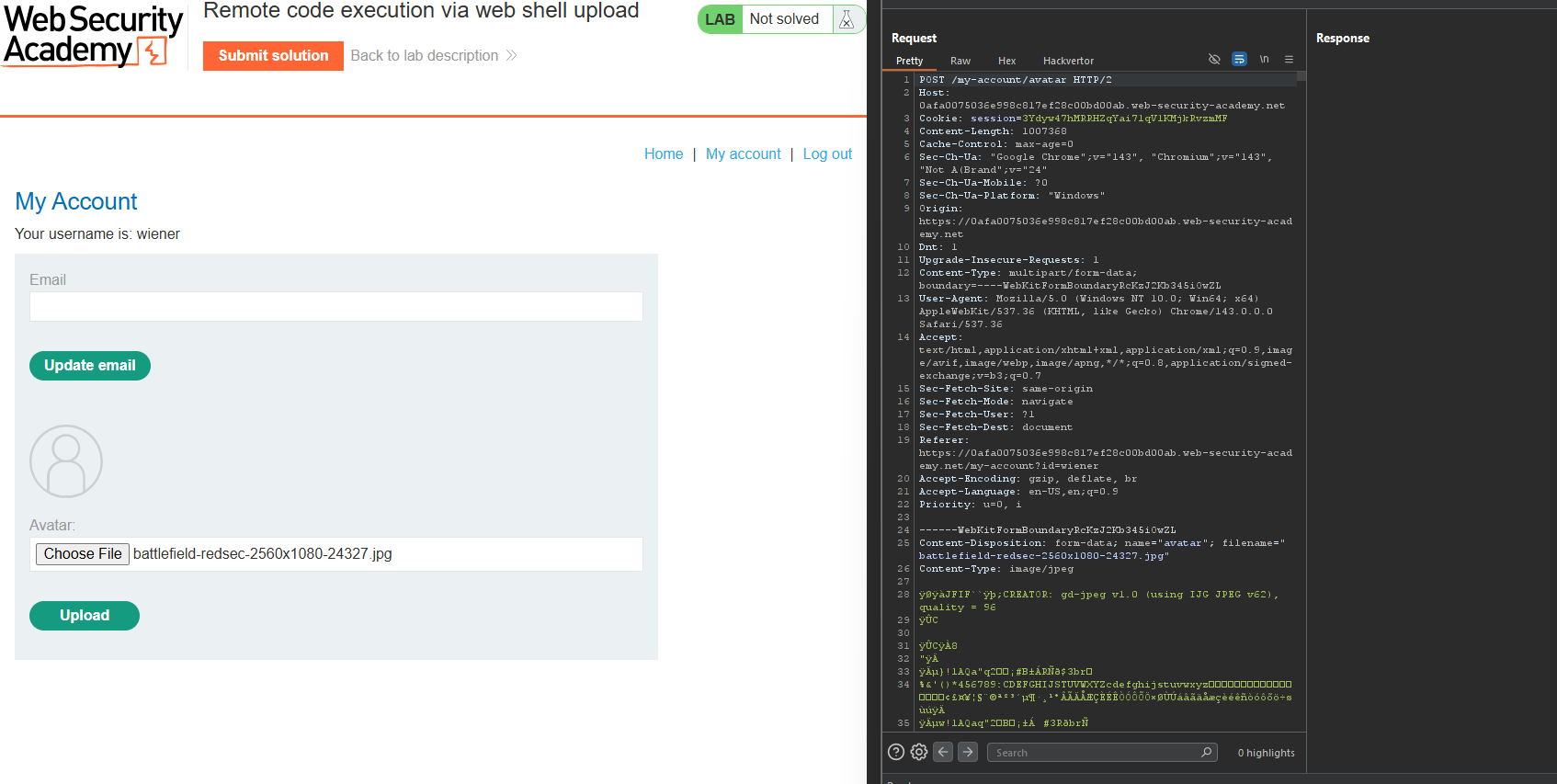Click the lab flask icon beside Not solved
The image size is (1557, 784).
click(847, 19)
